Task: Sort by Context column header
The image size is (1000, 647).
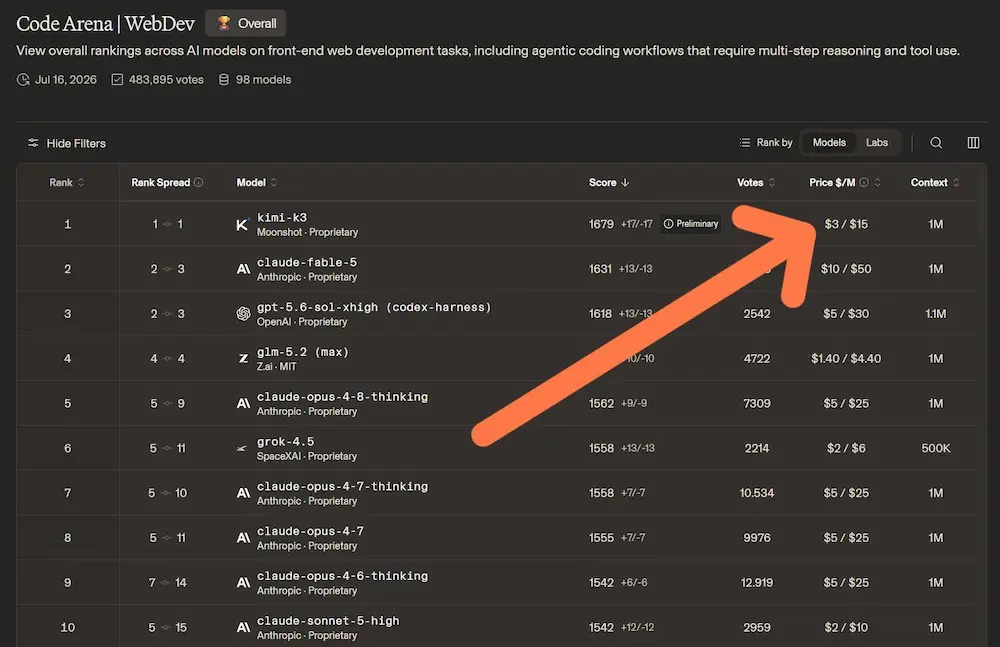Action: tap(935, 182)
